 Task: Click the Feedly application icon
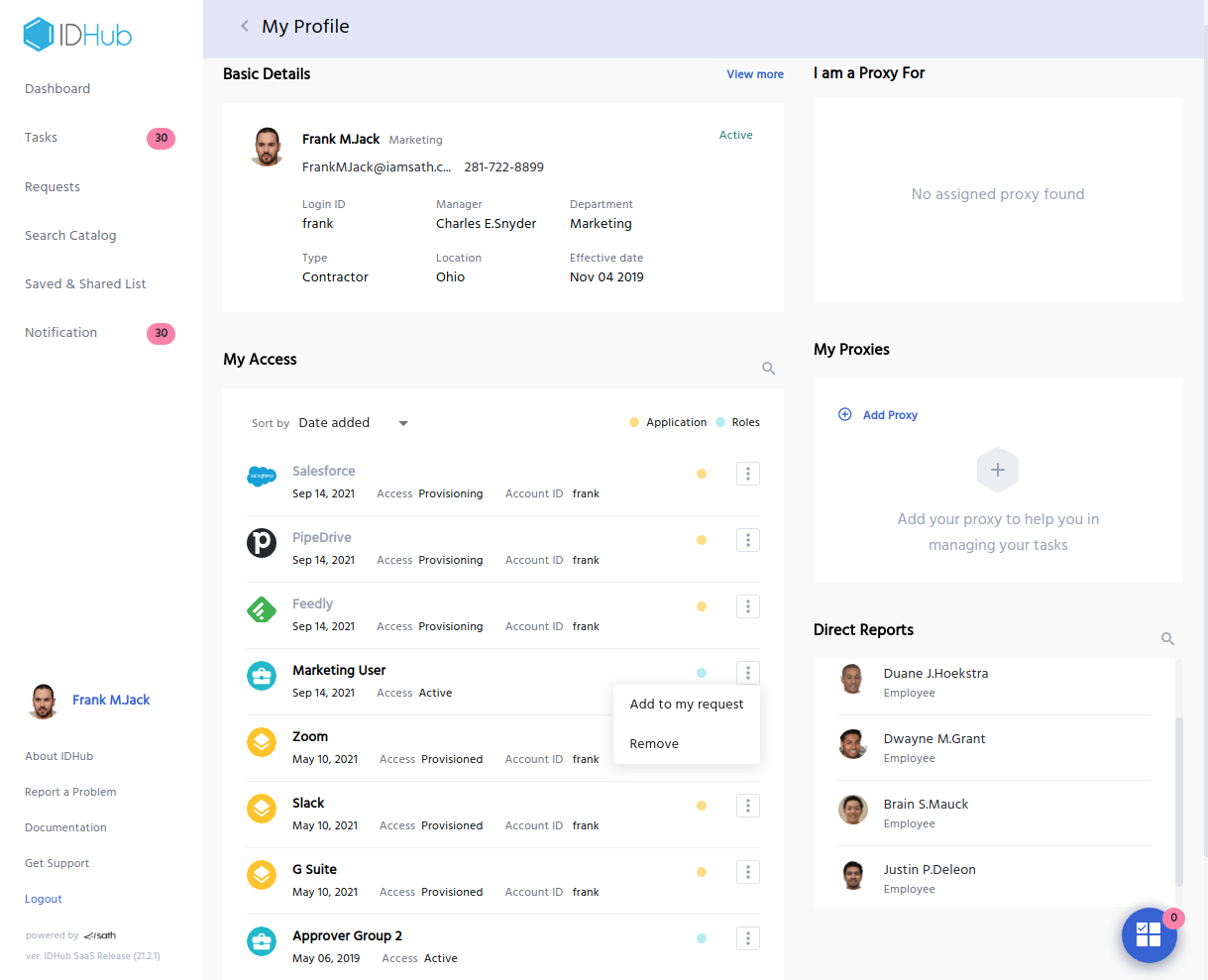click(262, 609)
